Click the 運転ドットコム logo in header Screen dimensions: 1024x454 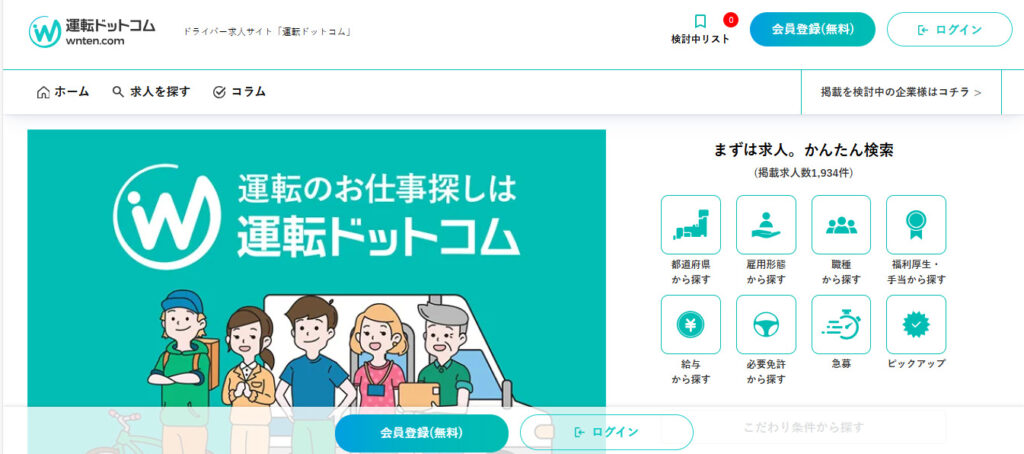tap(92, 31)
